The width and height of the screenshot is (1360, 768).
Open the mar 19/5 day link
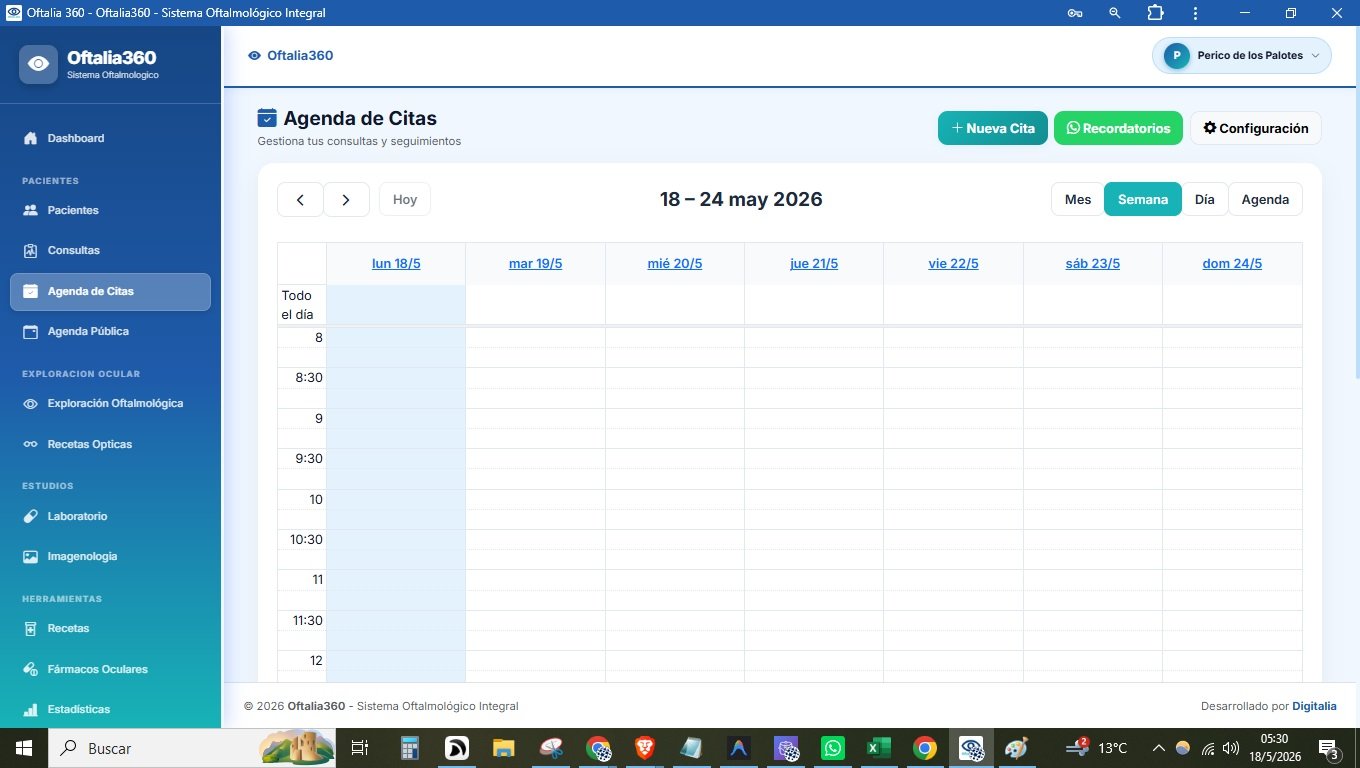click(536, 264)
